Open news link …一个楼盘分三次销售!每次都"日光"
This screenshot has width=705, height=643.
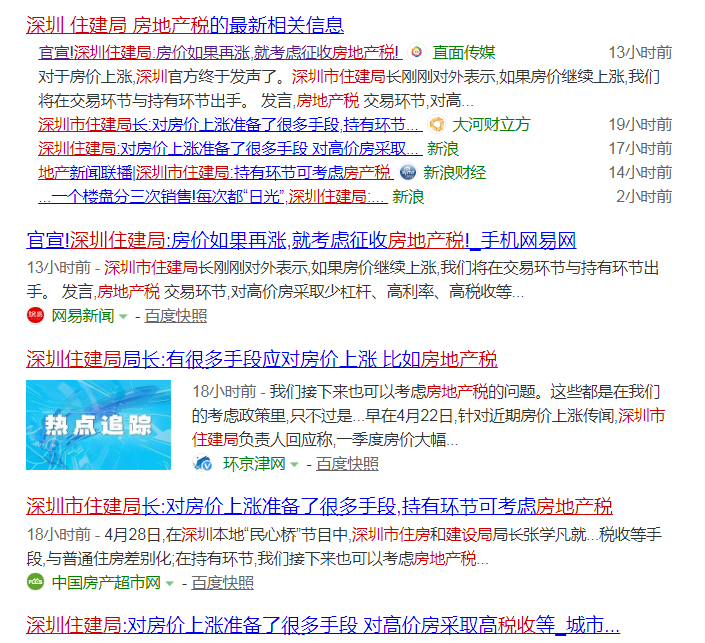pyautogui.click(x=213, y=196)
